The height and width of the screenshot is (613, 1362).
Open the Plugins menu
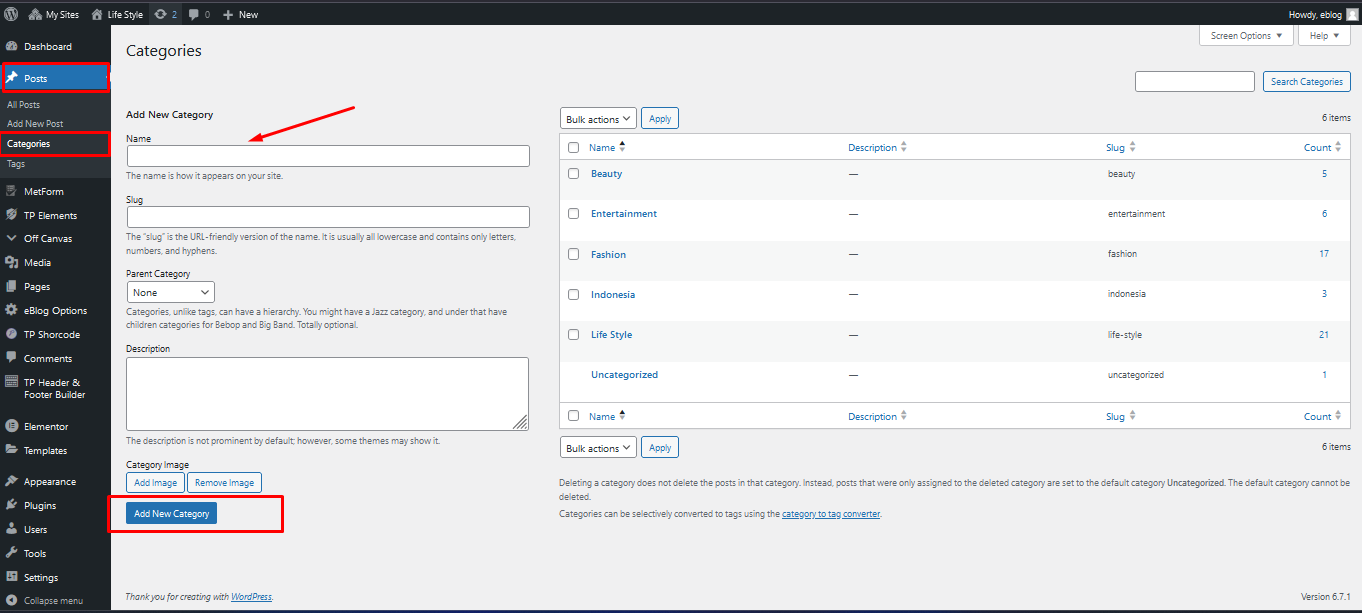[40, 506]
